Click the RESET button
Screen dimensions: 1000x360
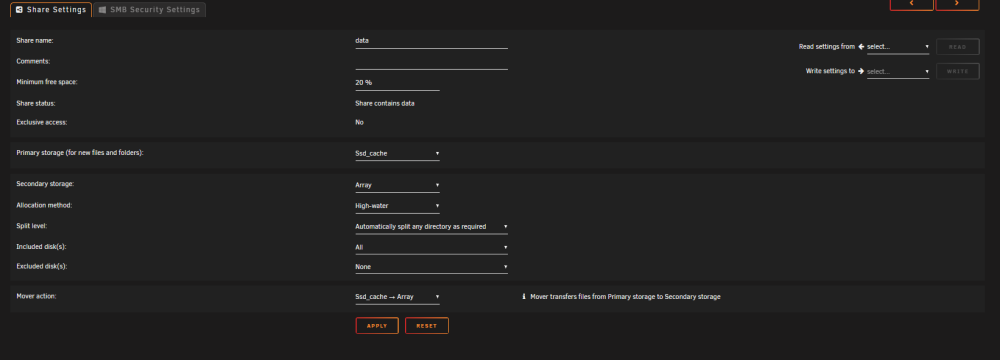(x=427, y=326)
